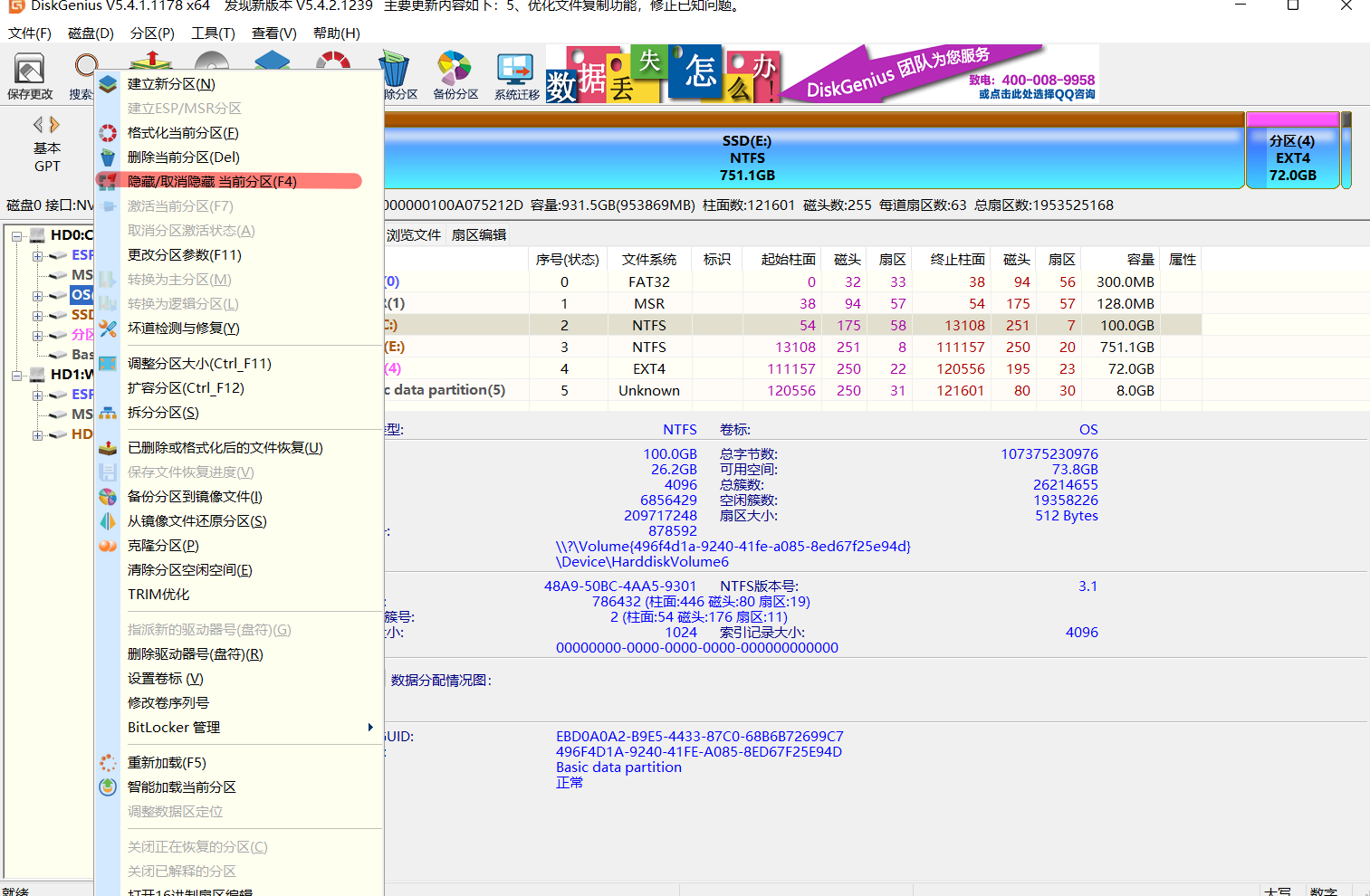Switch to the 浏览文件 tab

[414, 235]
